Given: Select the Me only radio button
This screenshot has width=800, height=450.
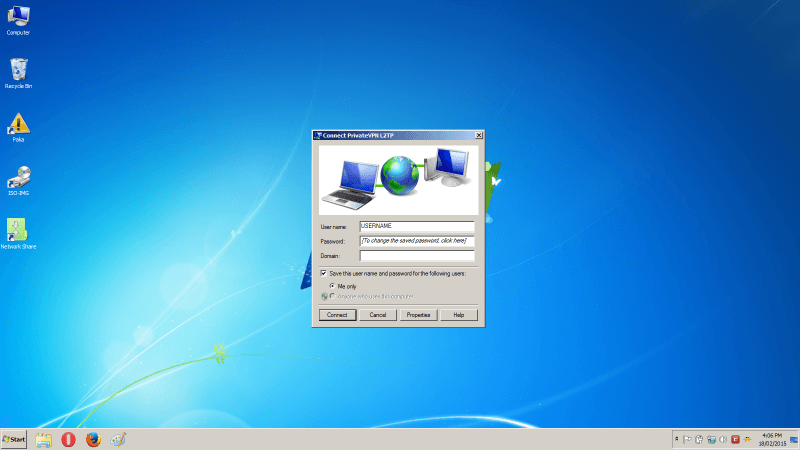Looking at the screenshot, I should tap(333, 285).
